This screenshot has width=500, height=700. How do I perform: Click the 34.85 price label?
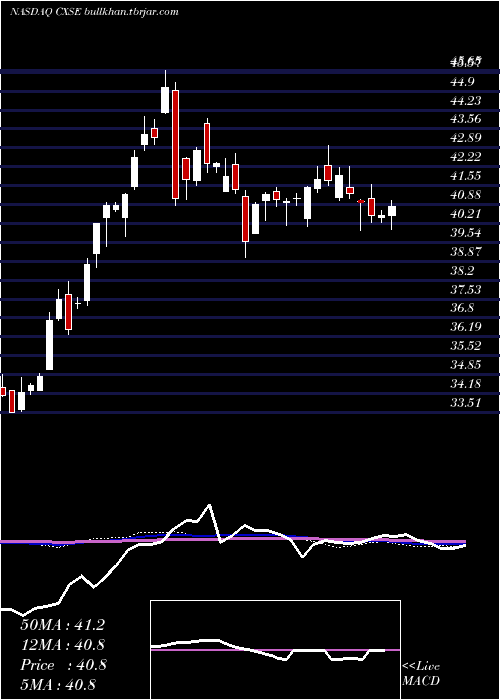pos(466,365)
